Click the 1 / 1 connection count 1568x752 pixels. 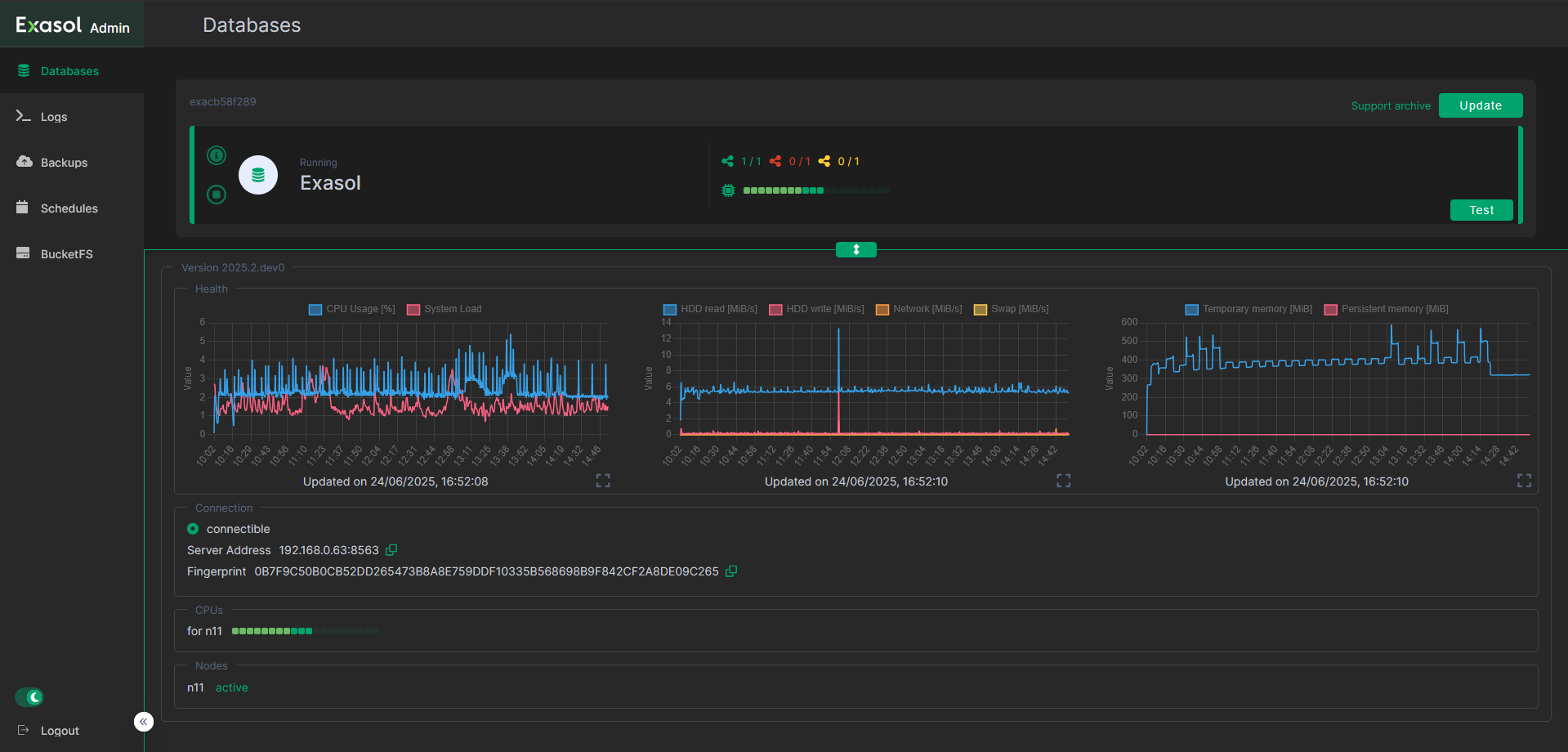(x=751, y=162)
